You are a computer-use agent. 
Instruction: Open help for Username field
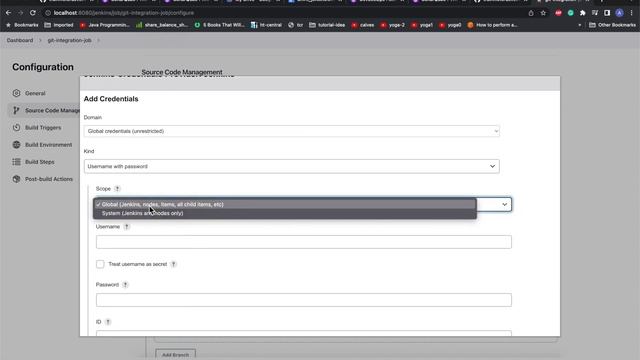127,227
